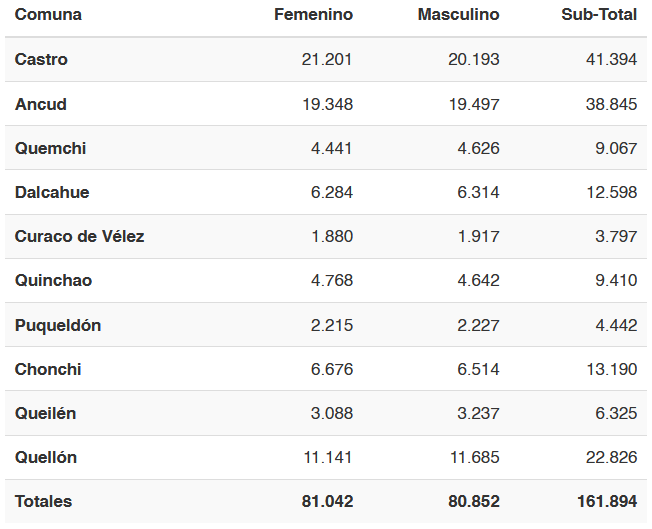Click Castro's Femenino value 21.201
Image resolution: width=652 pixels, height=529 pixels.
point(327,59)
